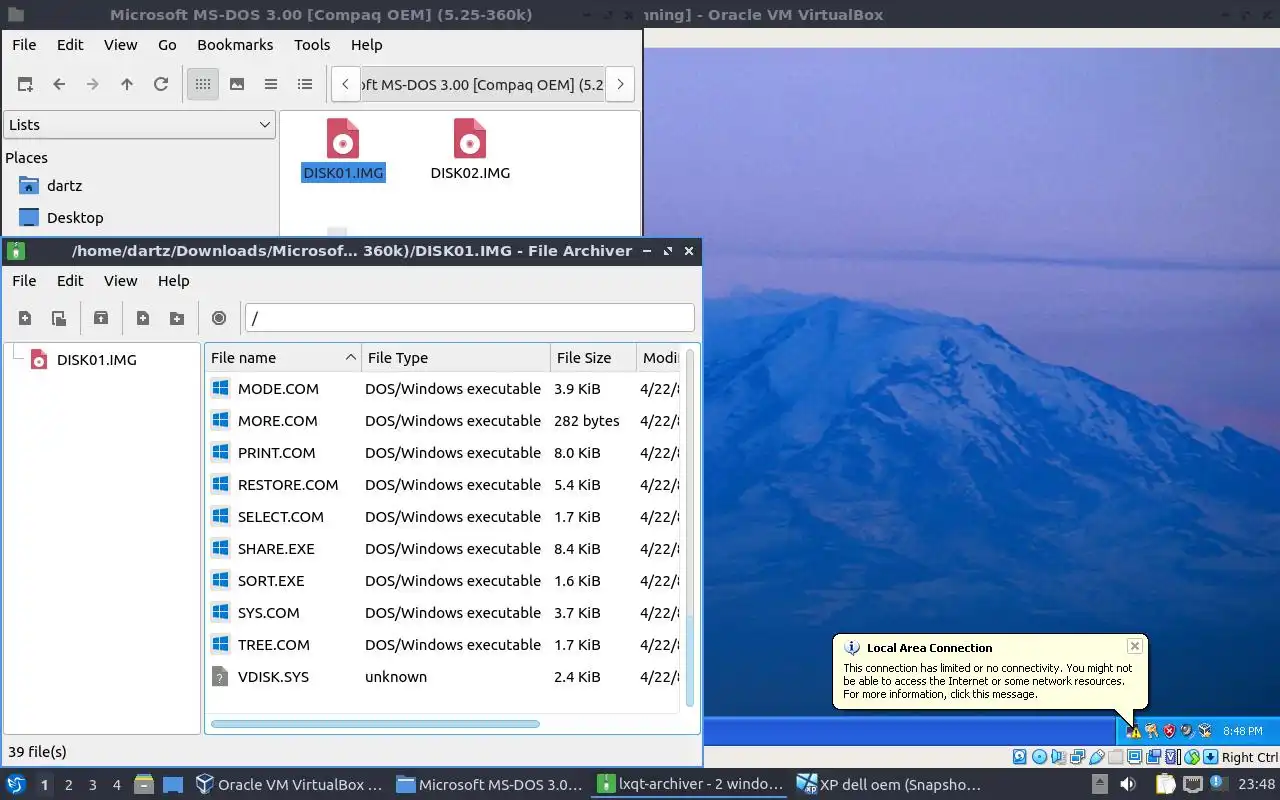Image resolution: width=1280 pixels, height=800 pixels.
Task: Sort by the File name column header
Action: coord(283,357)
